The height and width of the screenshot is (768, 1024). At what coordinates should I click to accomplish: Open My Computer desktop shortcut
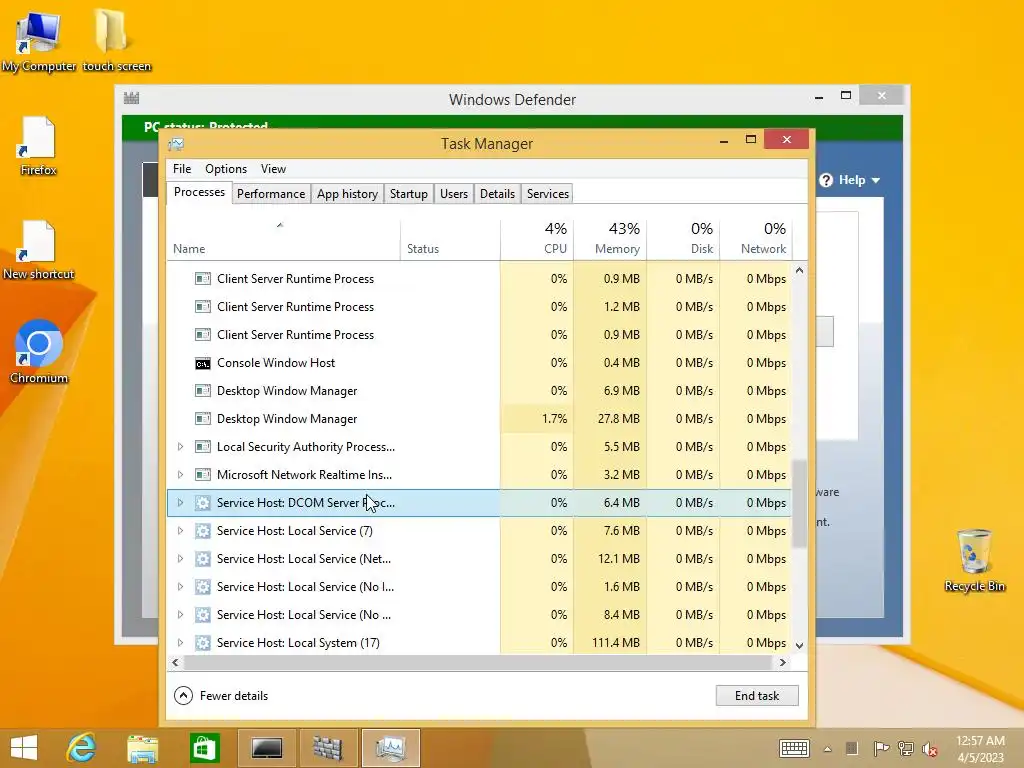[x=39, y=42]
